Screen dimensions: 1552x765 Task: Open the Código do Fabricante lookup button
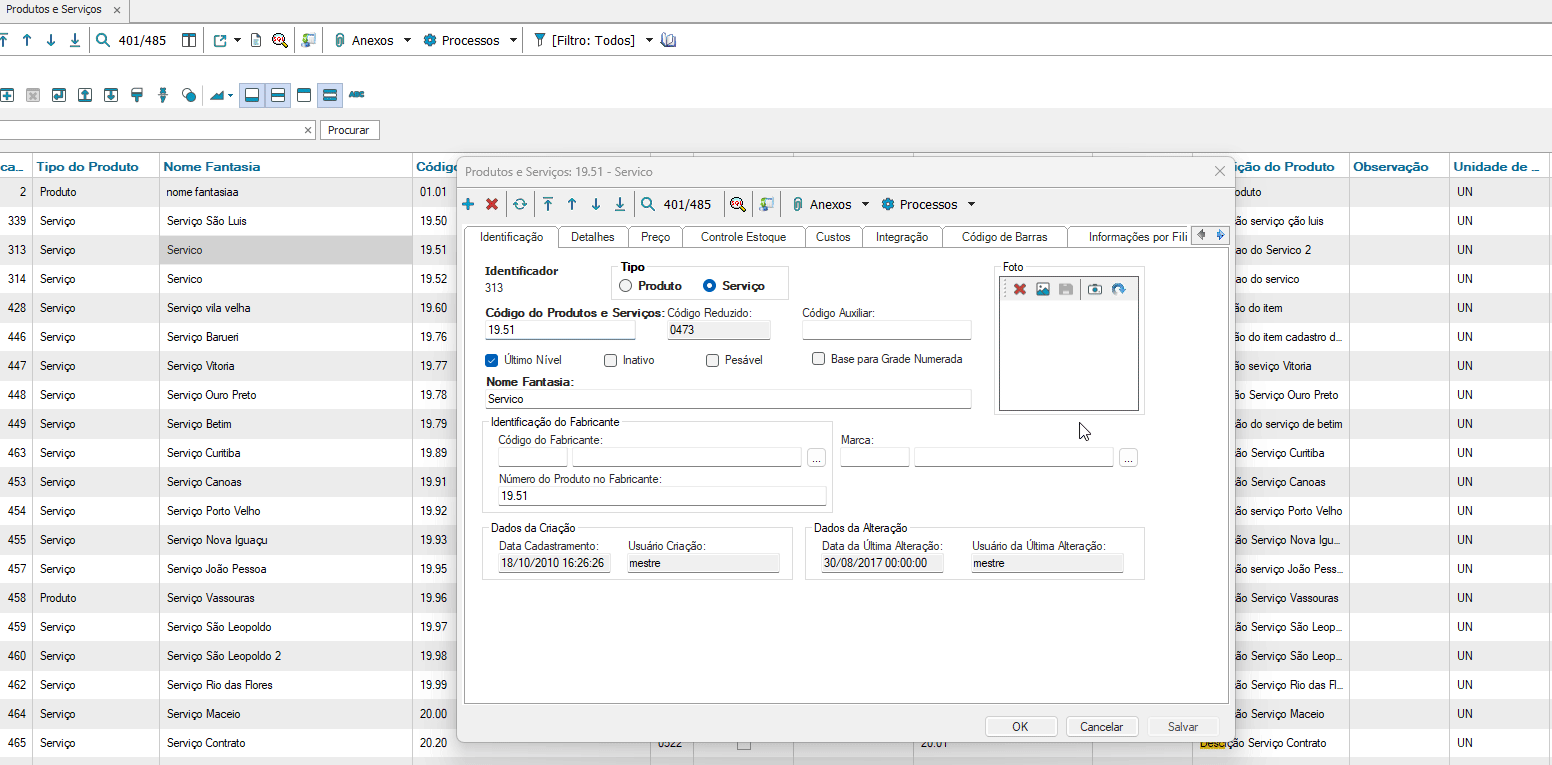[817, 458]
